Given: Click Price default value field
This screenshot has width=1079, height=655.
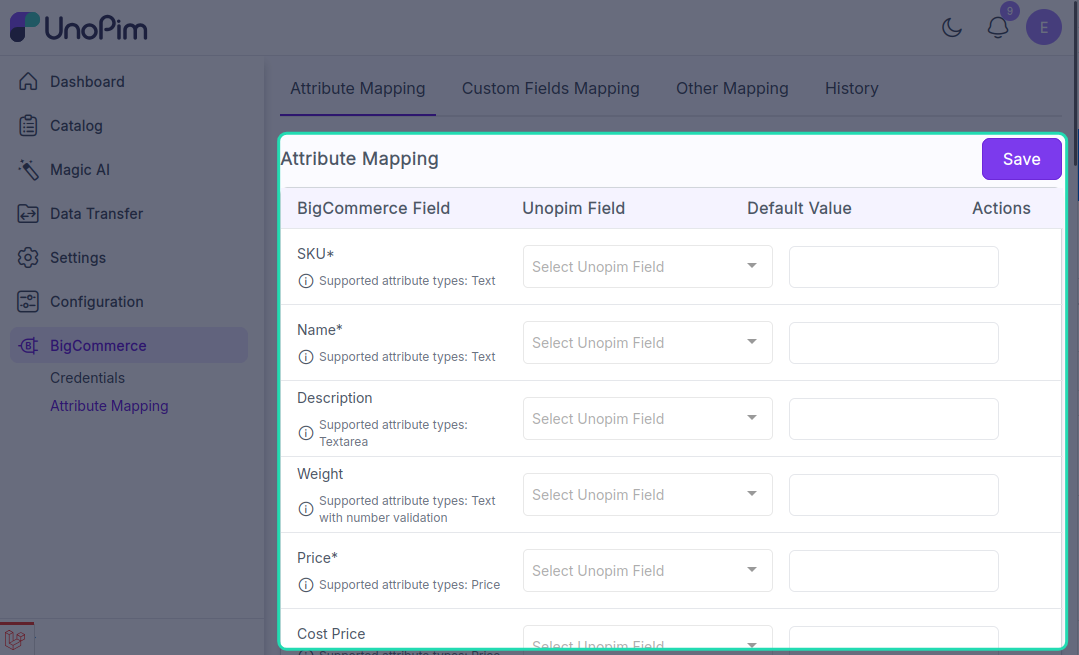Looking at the screenshot, I should point(894,571).
